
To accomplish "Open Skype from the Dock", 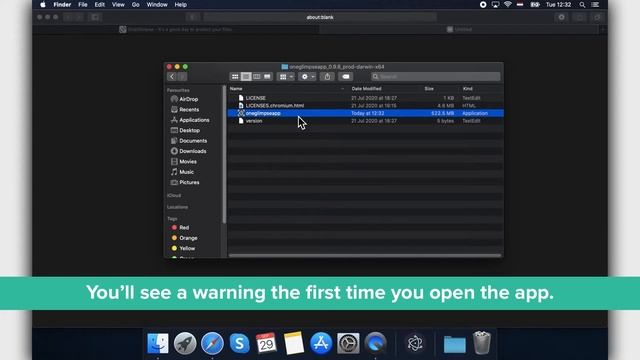I will pyautogui.click(x=239, y=343).
